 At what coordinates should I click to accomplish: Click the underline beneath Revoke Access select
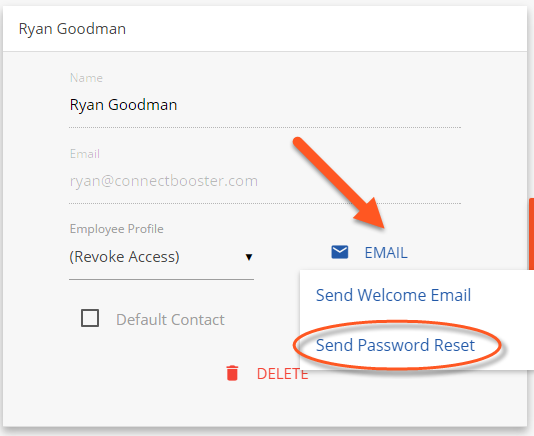click(161, 279)
